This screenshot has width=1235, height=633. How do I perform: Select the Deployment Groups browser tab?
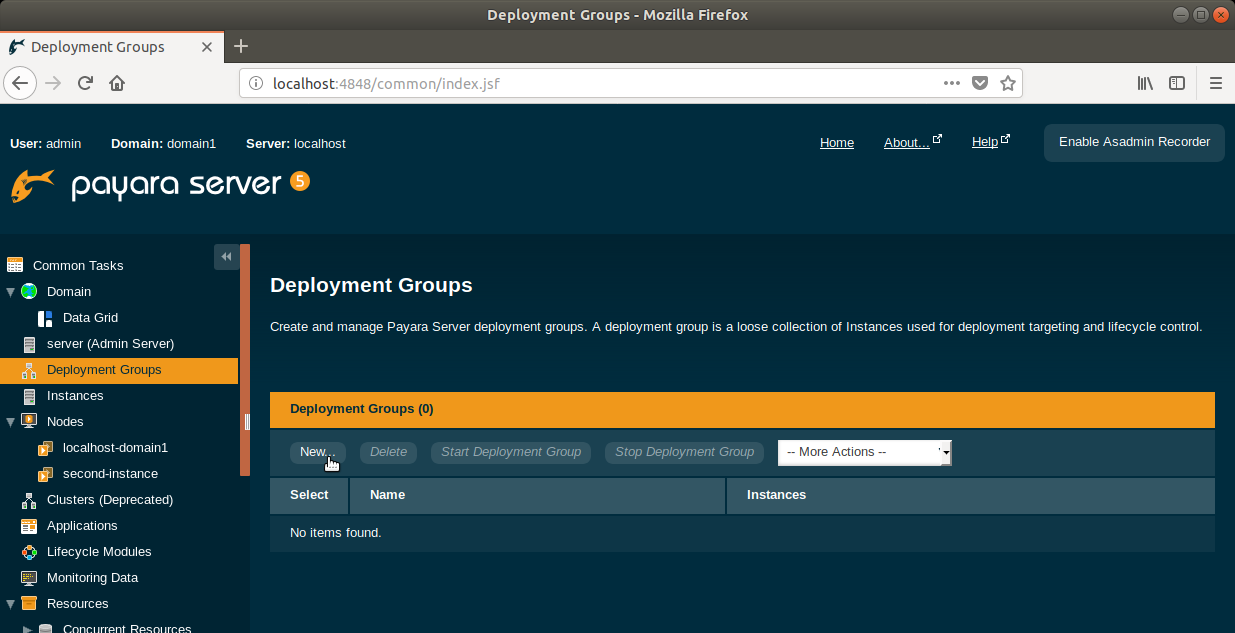pyautogui.click(x=110, y=46)
